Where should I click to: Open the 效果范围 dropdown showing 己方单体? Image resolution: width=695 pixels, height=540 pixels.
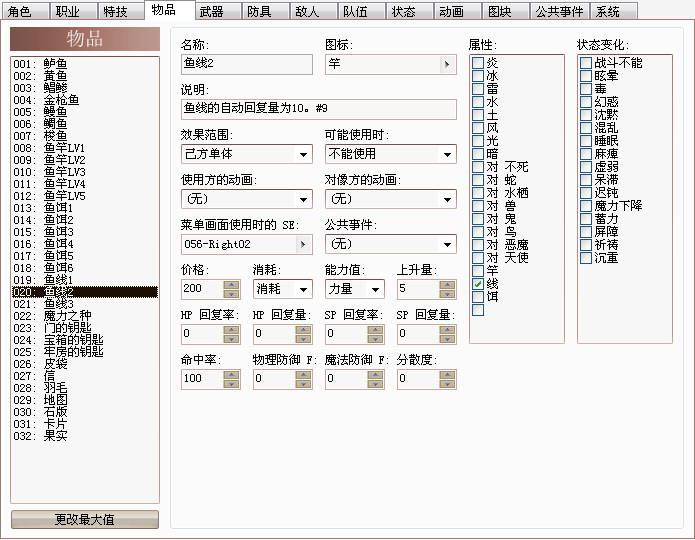click(x=247, y=154)
